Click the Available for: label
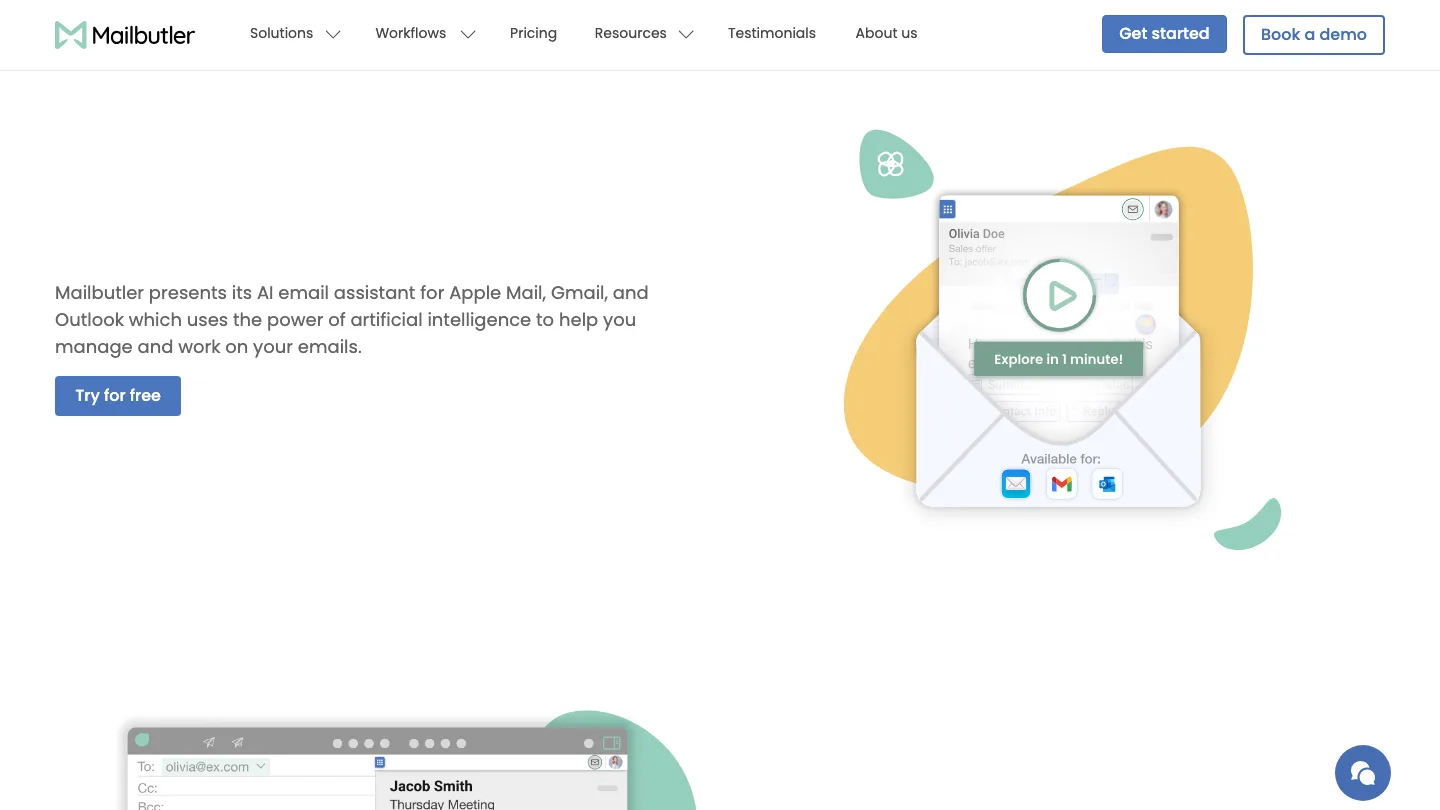 1061,459
